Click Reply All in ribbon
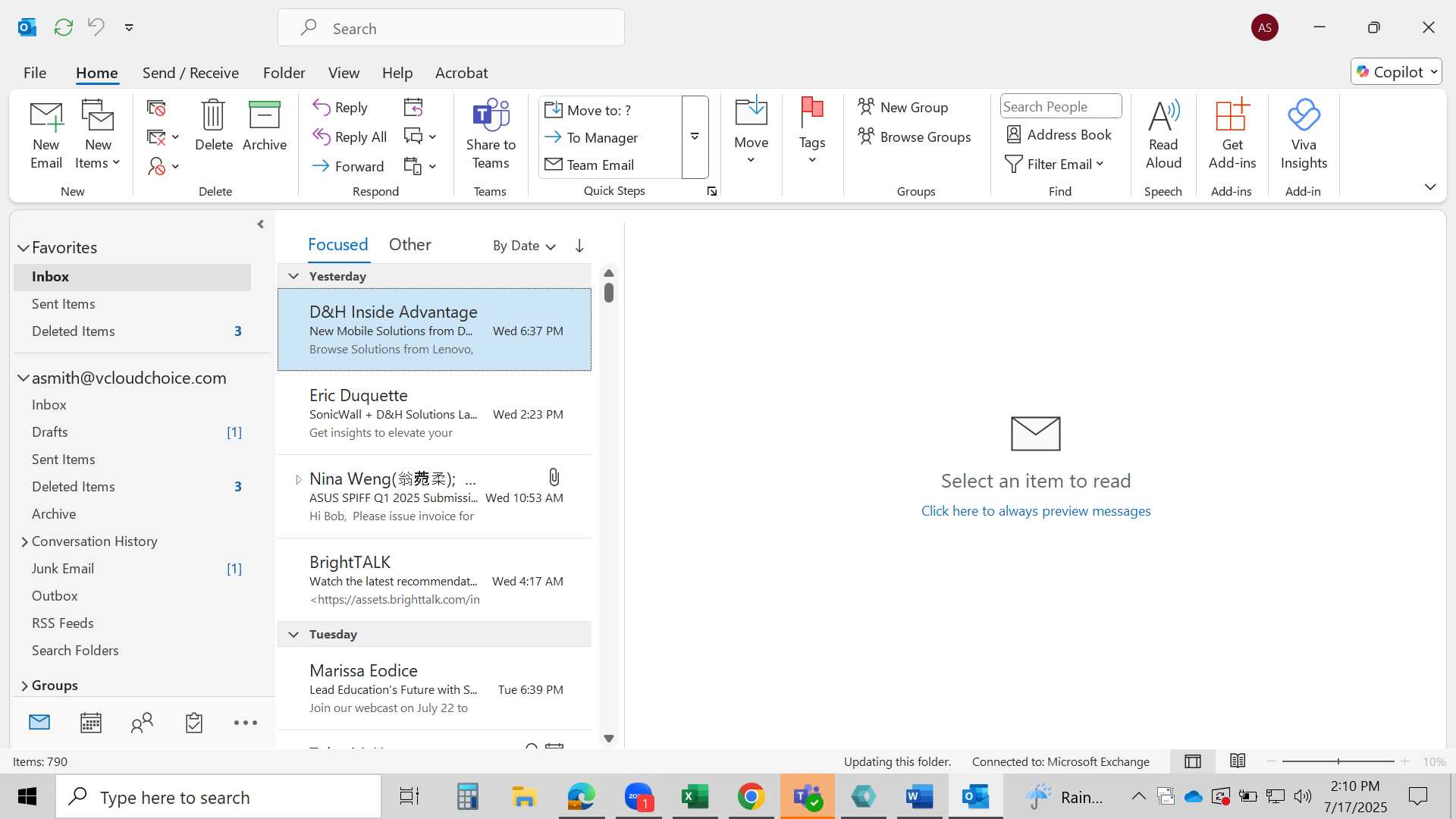 350,136
